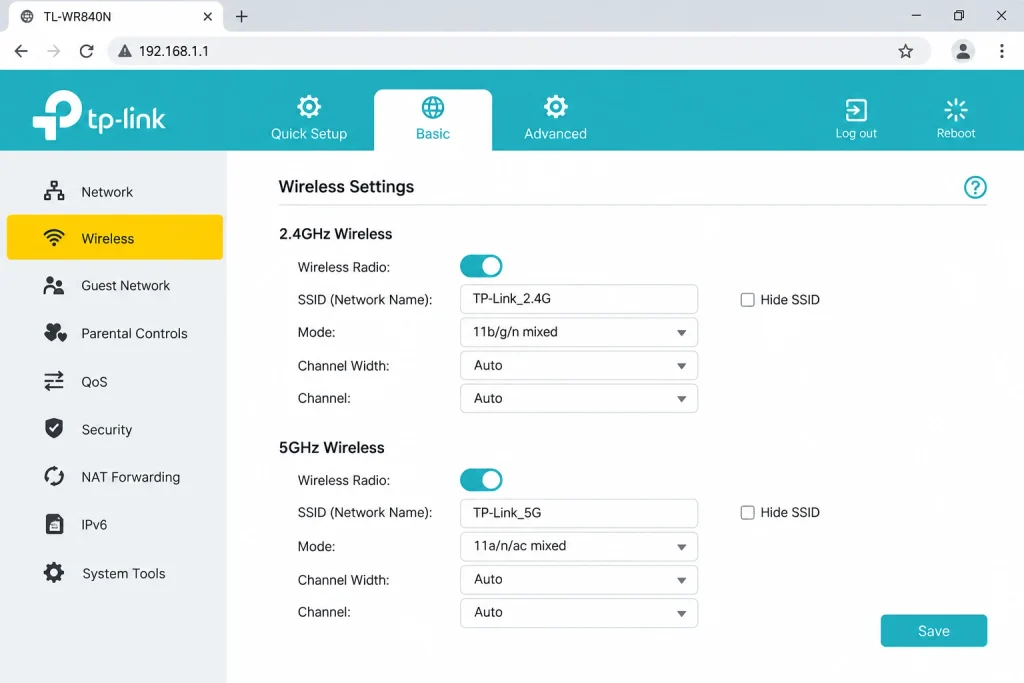
Task: Click the 2.4GHz SSID field TP-Link_2.4G
Action: pos(579,299)
